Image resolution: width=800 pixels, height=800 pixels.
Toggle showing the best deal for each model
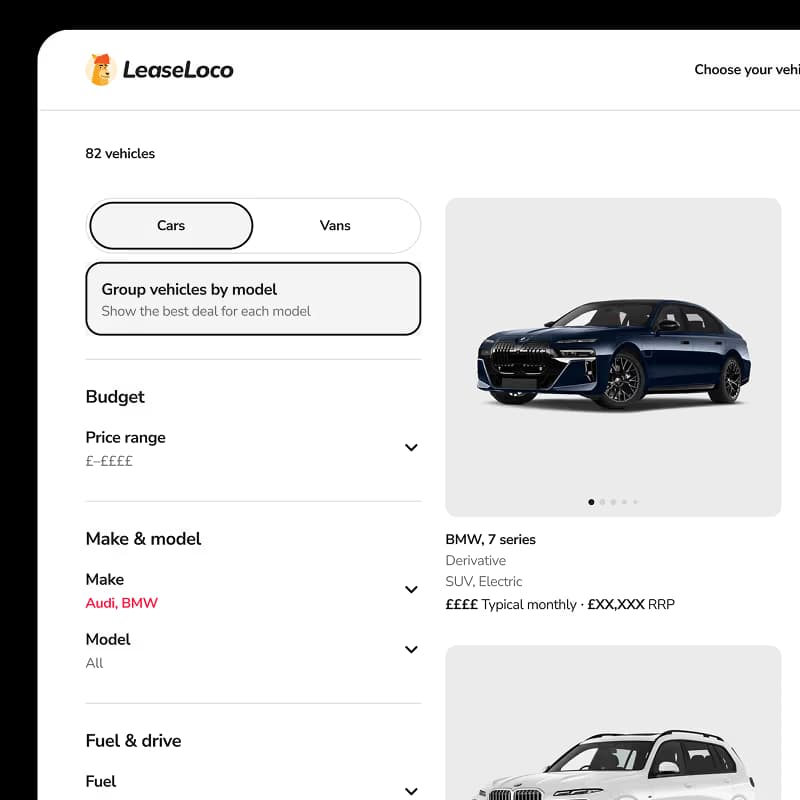click(253, 298)
